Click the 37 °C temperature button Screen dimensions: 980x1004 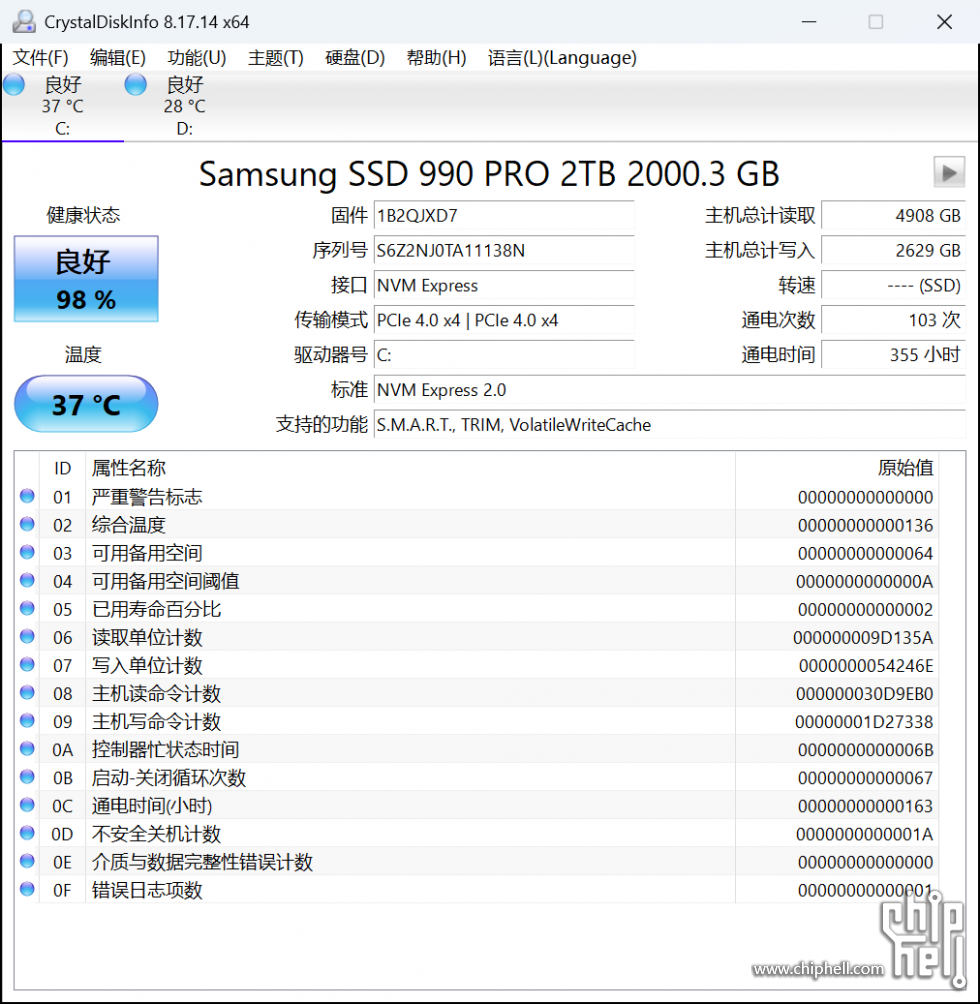coord(86,404)
